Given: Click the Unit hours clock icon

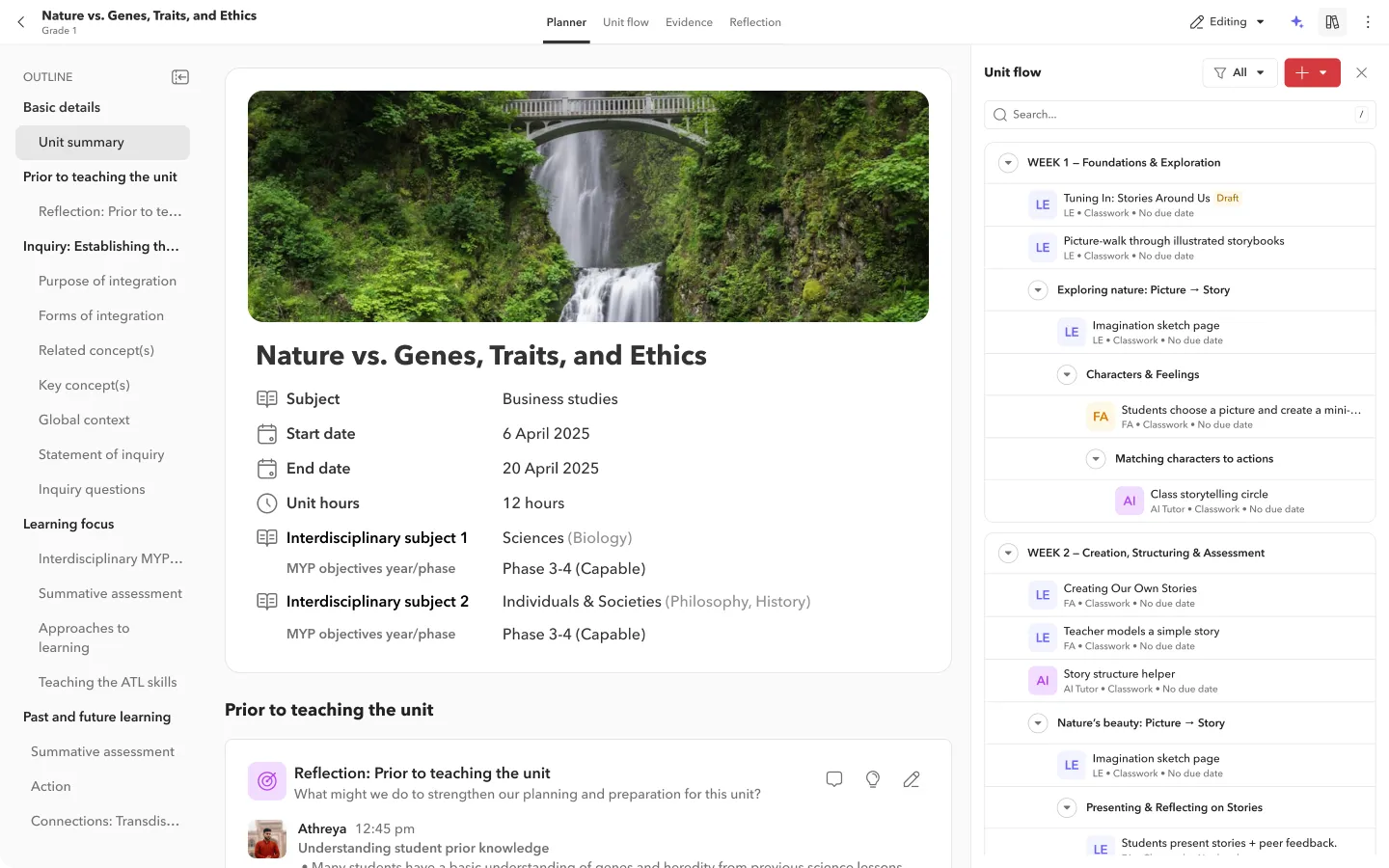Looking at the screenshot, I should pos(267,503).
